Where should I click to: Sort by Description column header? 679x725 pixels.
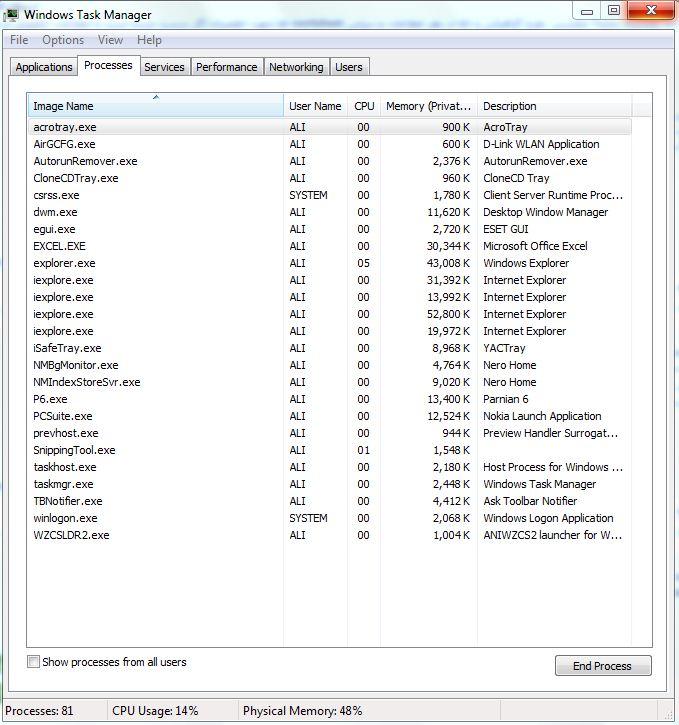(x=555, y=106)
